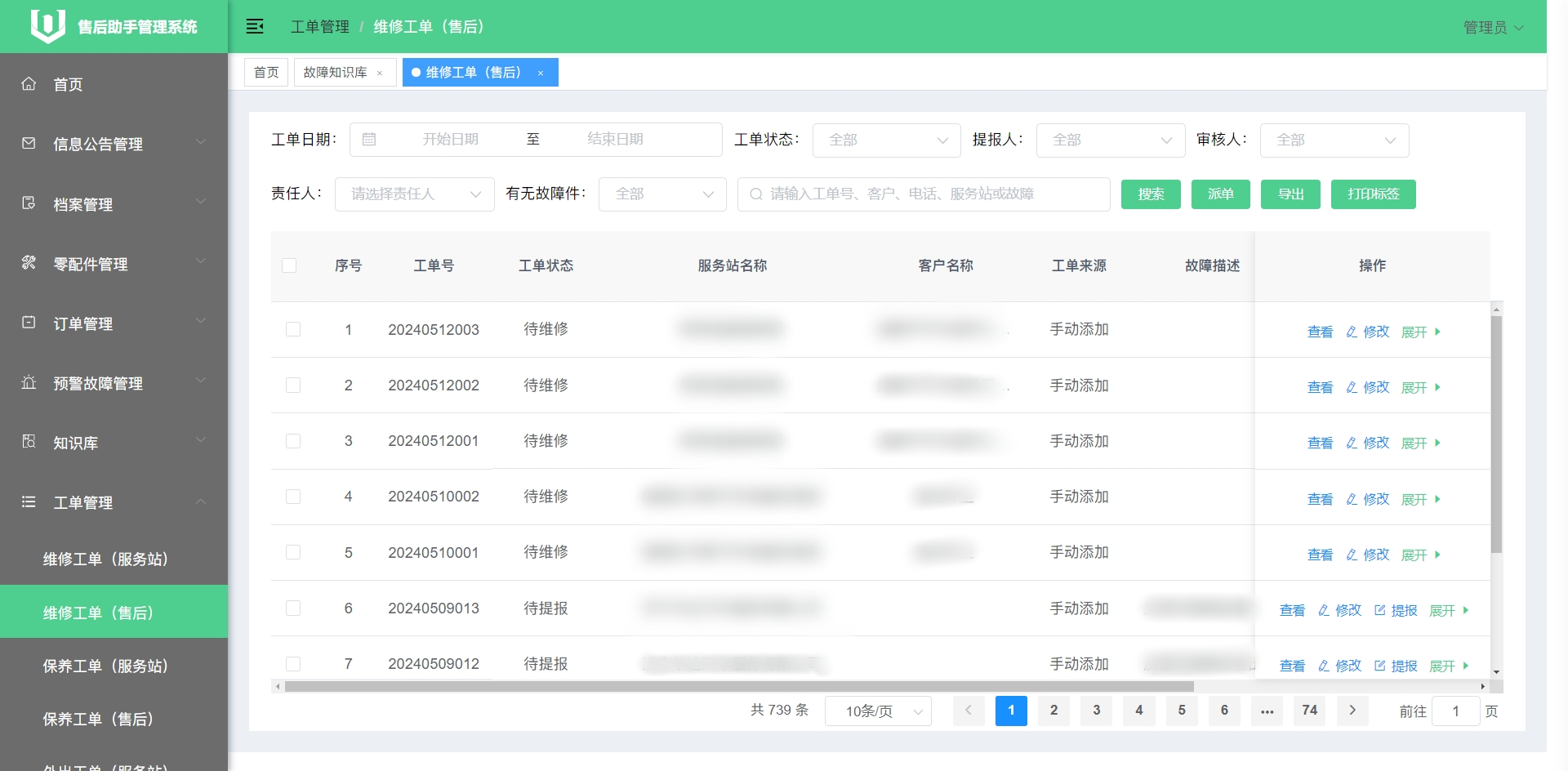The image size is (1568, 771).
Task: Select 维修工单（售后） in sidebar
Action: coord(114,612)
